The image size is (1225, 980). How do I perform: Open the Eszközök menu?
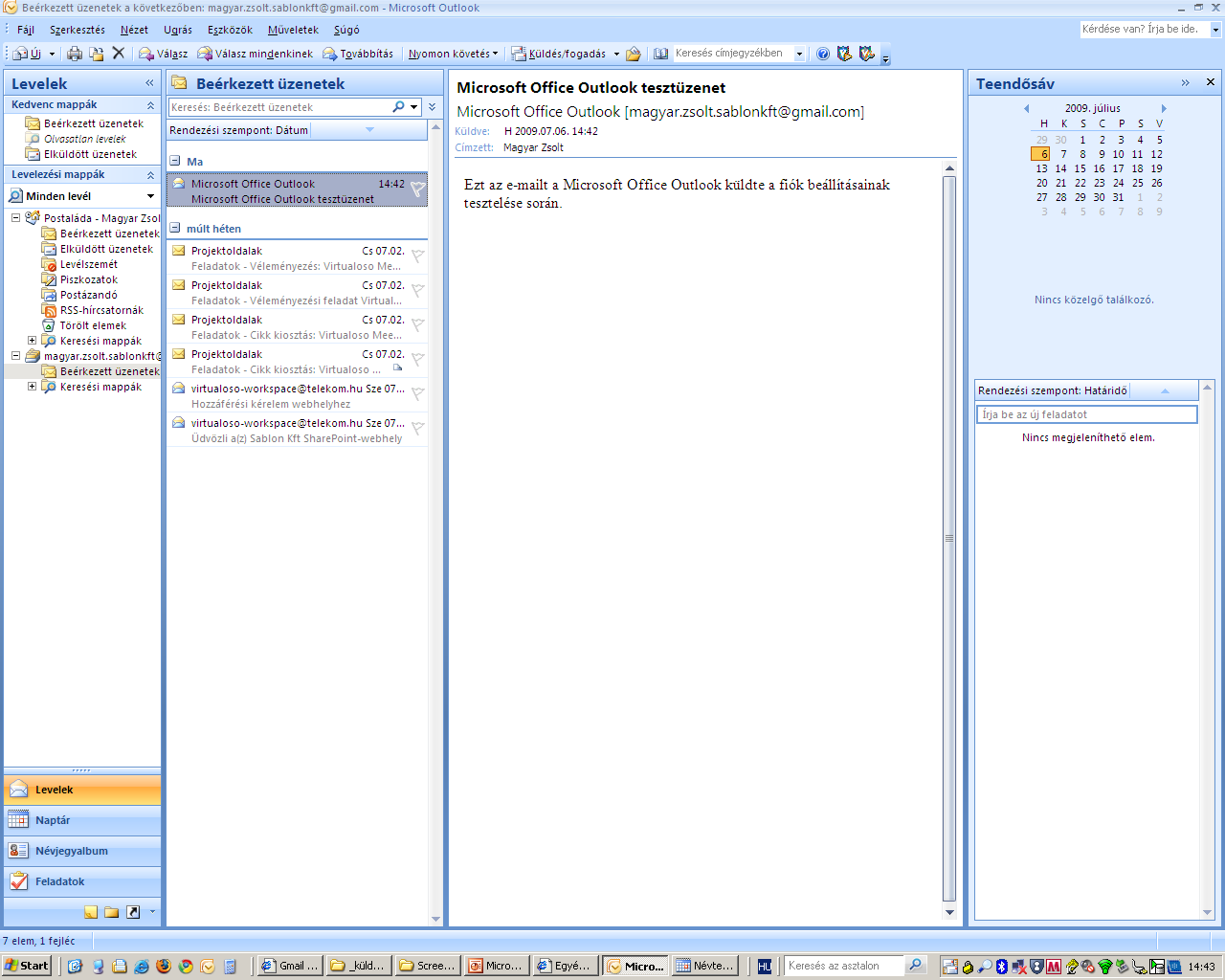coord(230,30)
